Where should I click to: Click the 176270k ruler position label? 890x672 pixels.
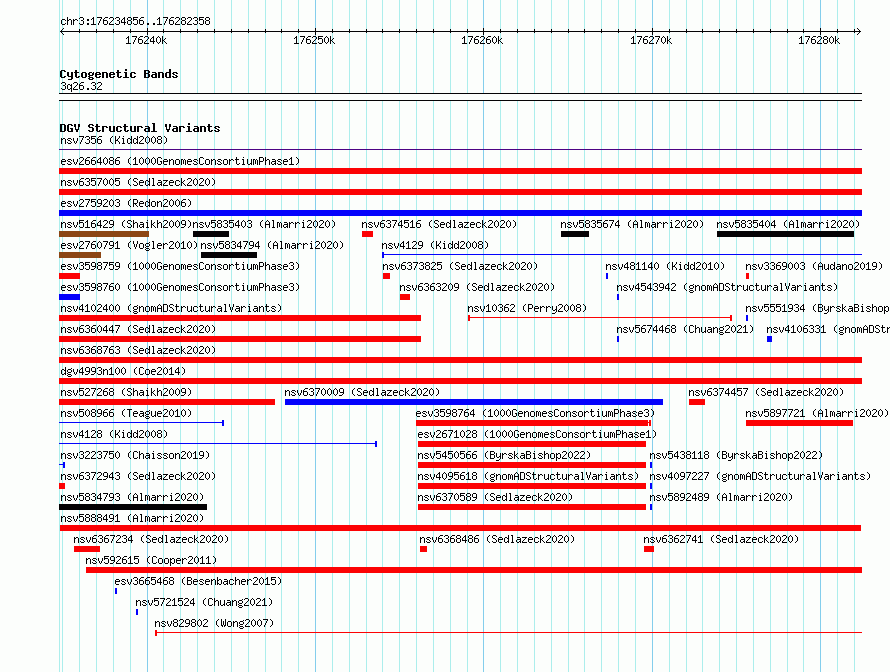651,40
